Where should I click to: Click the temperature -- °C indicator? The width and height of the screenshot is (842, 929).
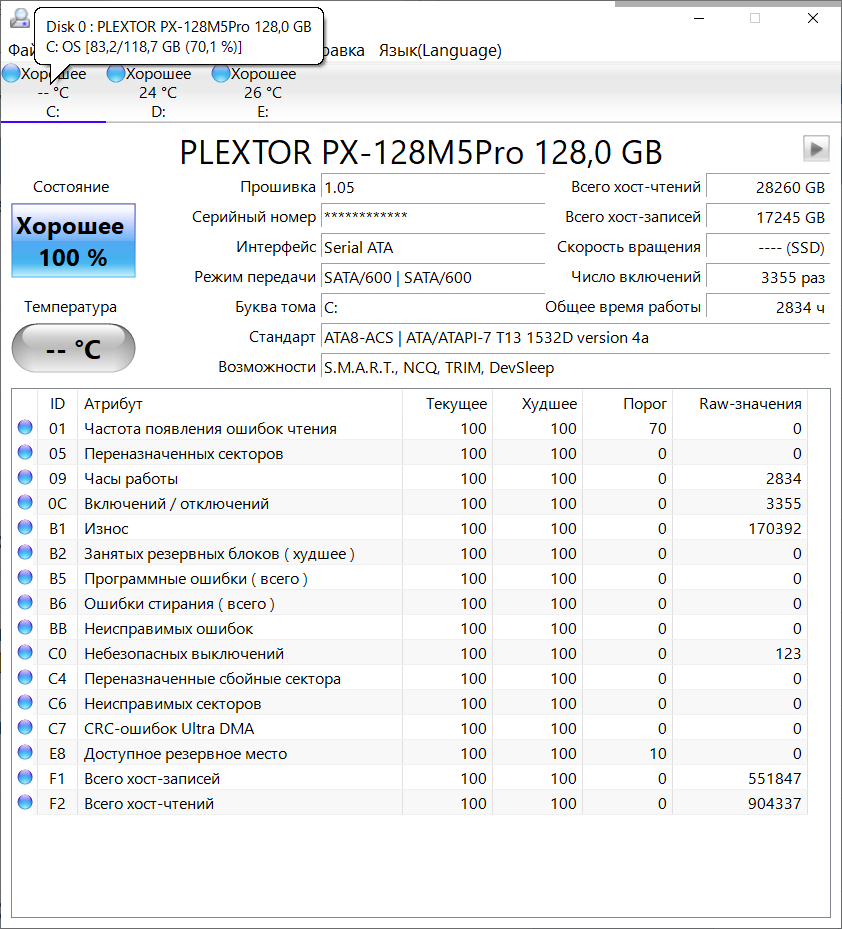point(73,348)
